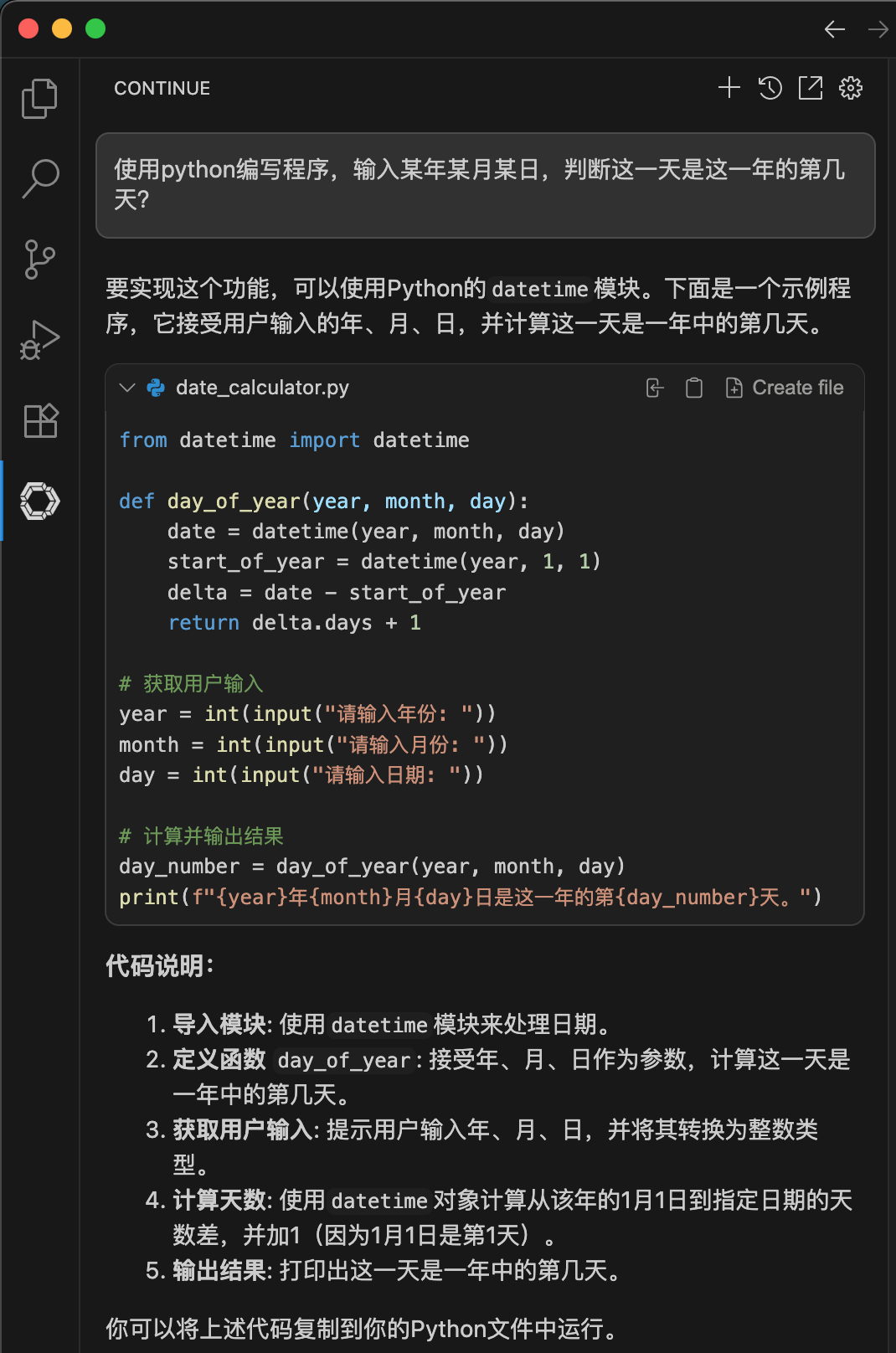Click the '代码说明:' heading
Viewport: 896px width, 1353px height.
click(160, 966)
